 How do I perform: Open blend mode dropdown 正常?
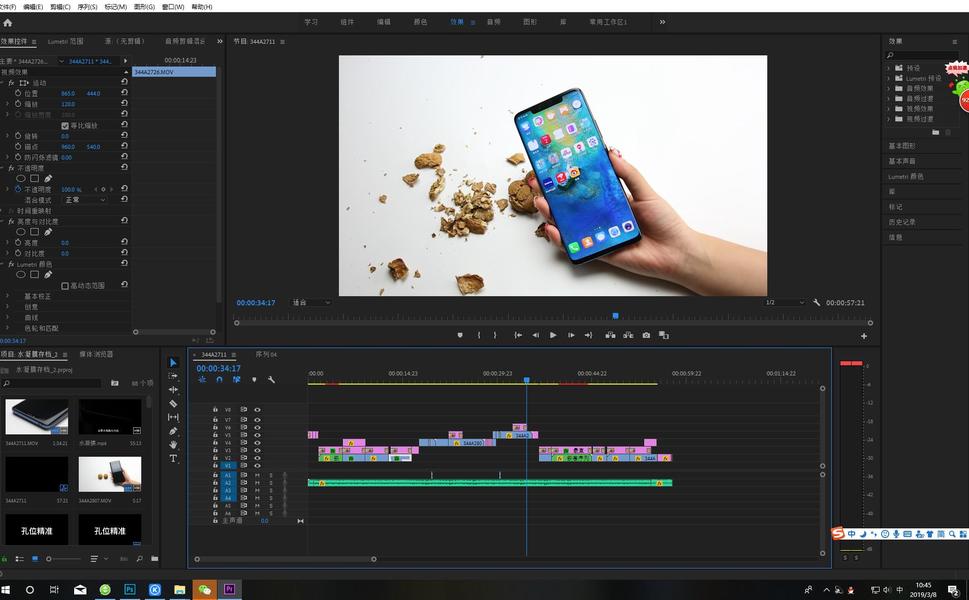tap(85, 200)
